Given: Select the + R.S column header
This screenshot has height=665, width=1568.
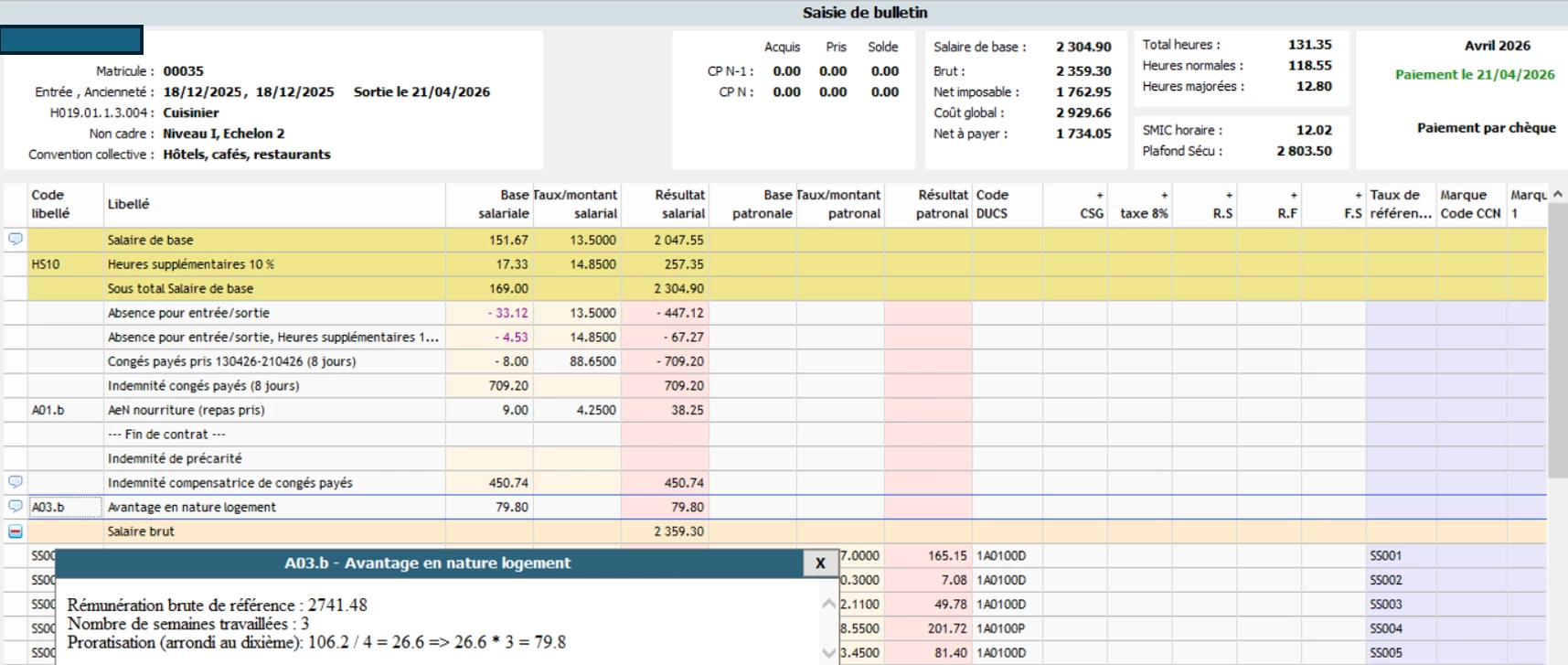Looking at the screenshot, I should click(x=1204, y=204).
